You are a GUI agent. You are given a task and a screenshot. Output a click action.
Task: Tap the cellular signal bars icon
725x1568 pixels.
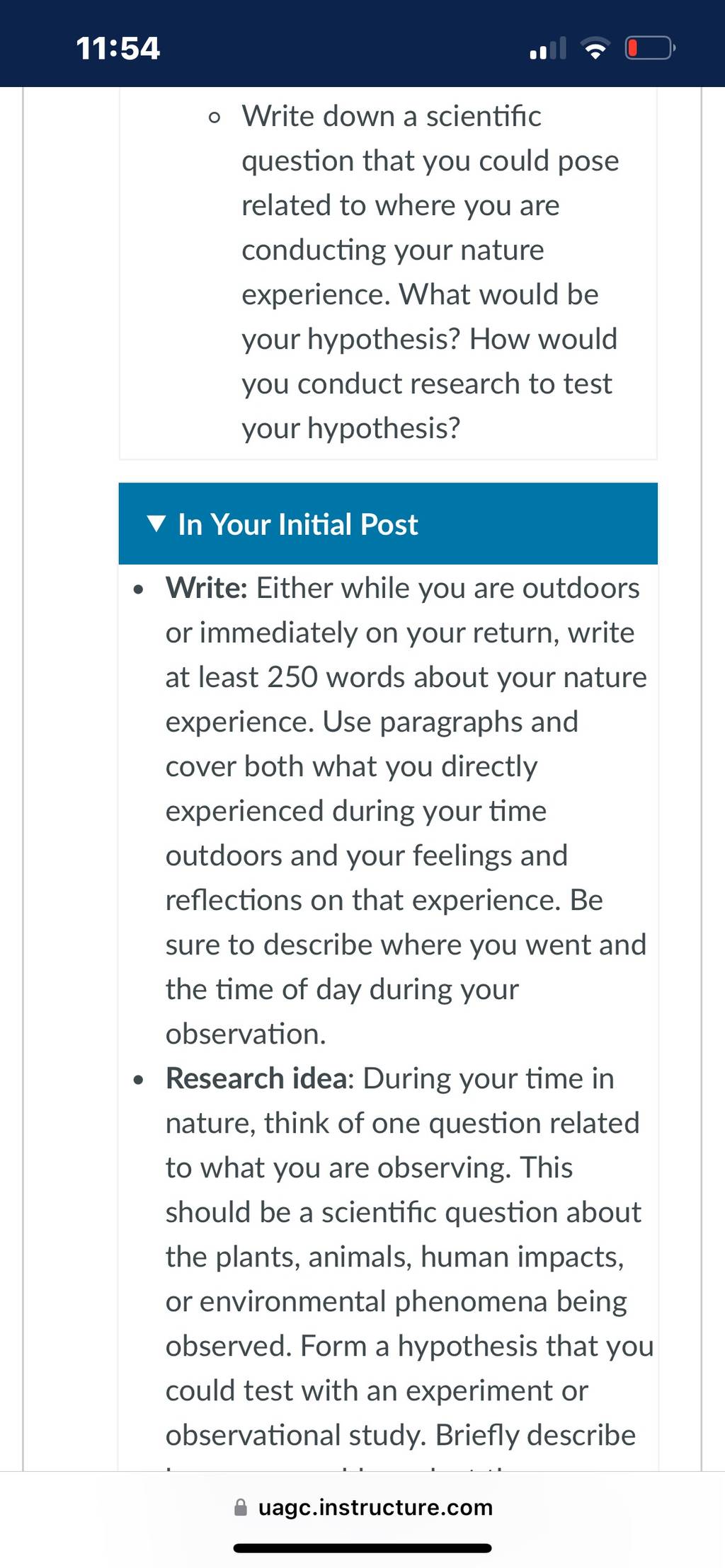click(548, 49)
